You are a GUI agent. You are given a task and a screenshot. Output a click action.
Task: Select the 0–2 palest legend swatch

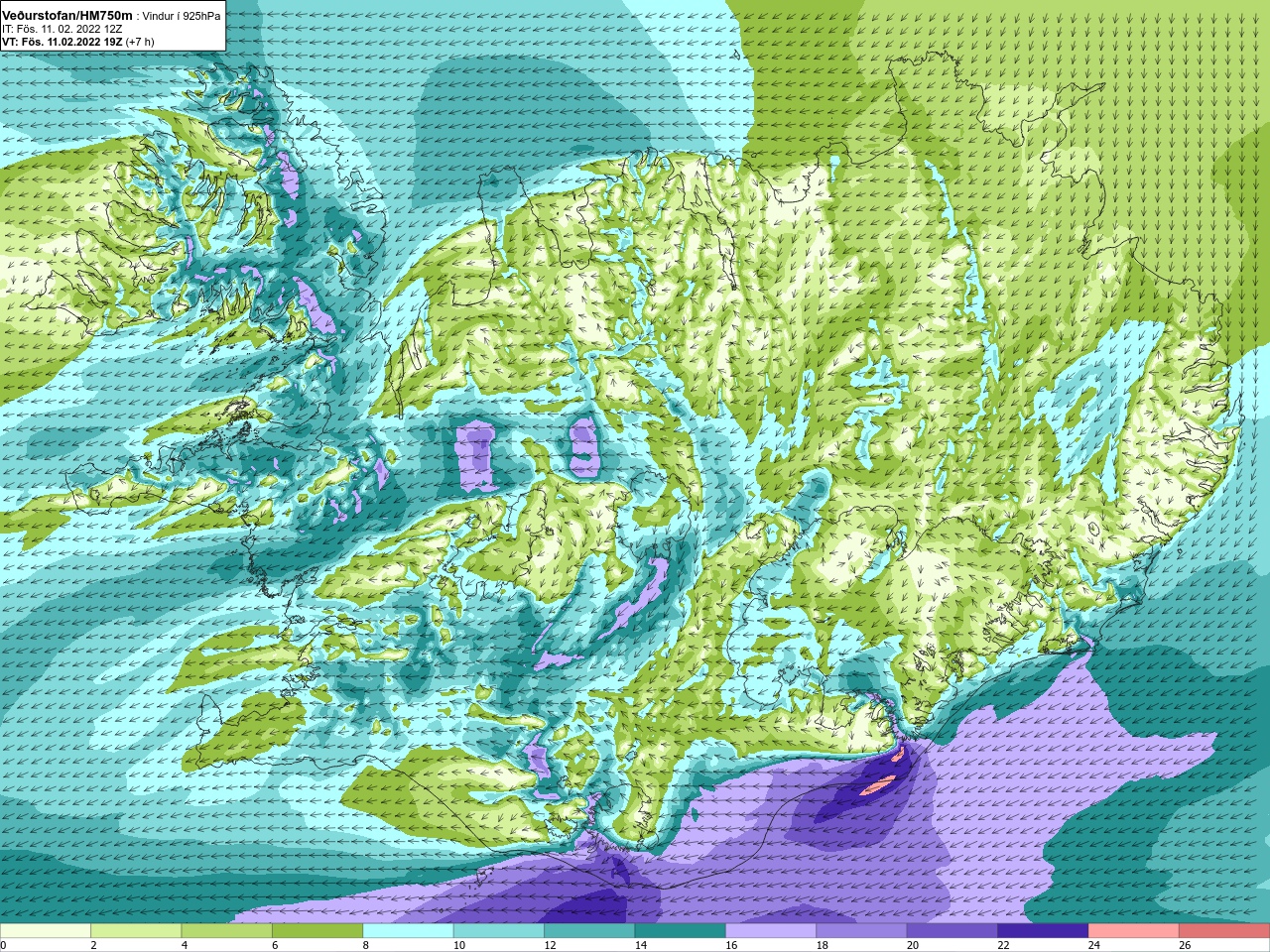click(x=46, y=931)
